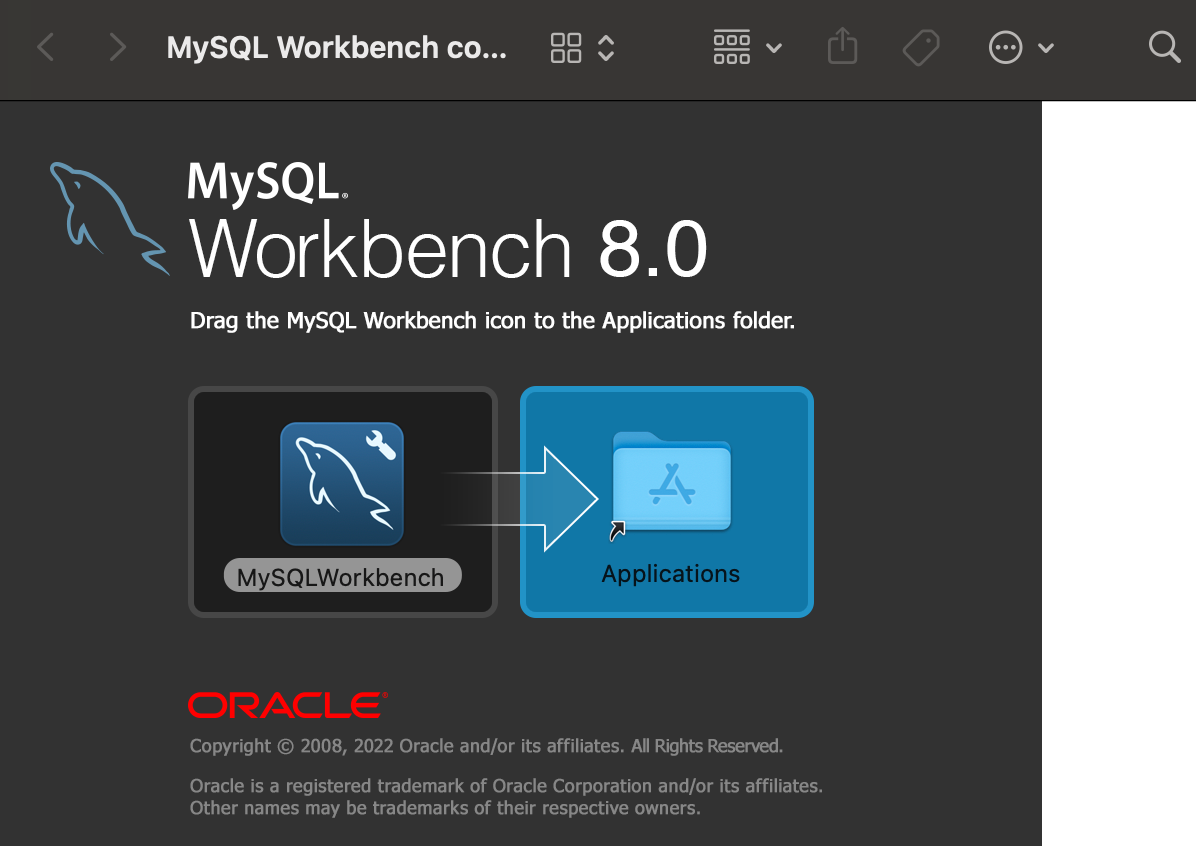Select the Applications folder shortcut

(x=671, y=482)
